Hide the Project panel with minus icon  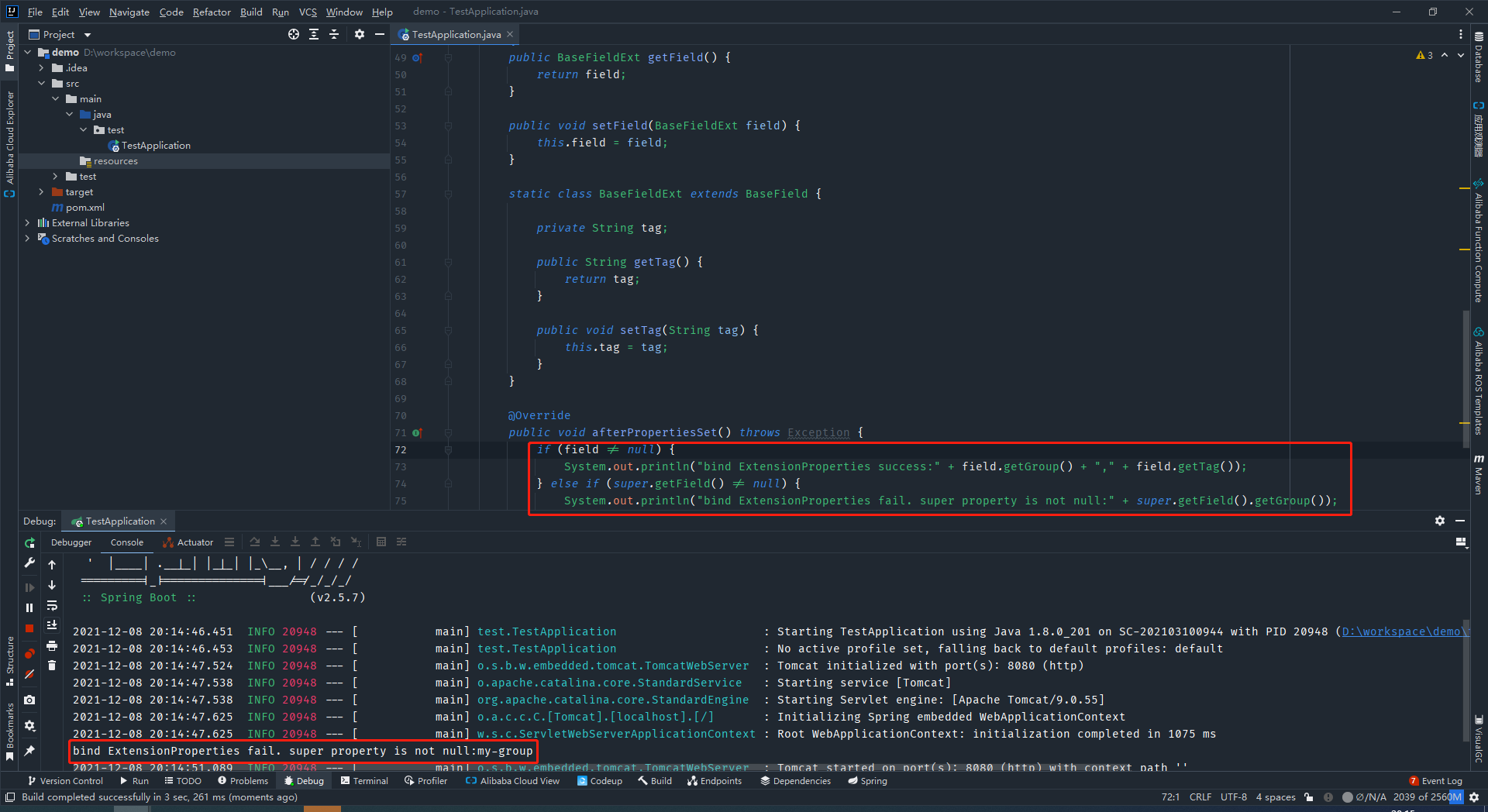tap(380, 34)
